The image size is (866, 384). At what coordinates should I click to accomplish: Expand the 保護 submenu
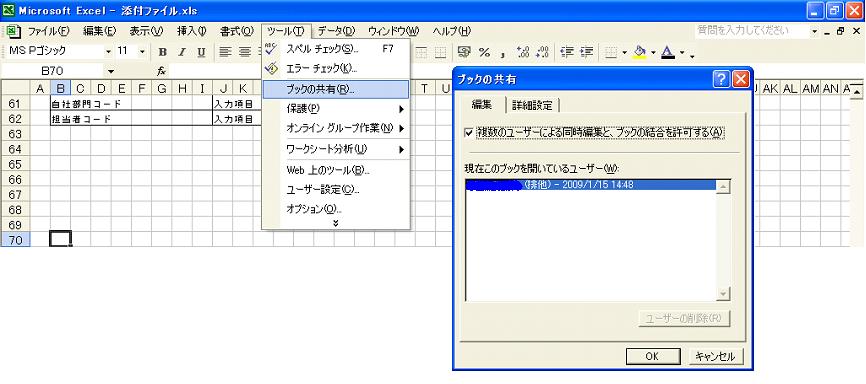click(402, 109)
